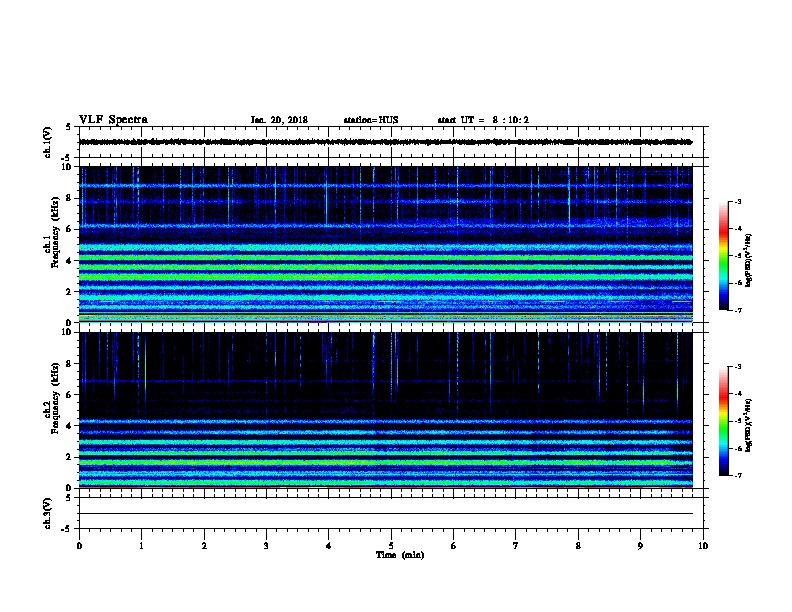This screenshot has width=792, height=612.
Task: Click the "-7" tick on ch.2 colorbar
Action: [x=737, y=475]
